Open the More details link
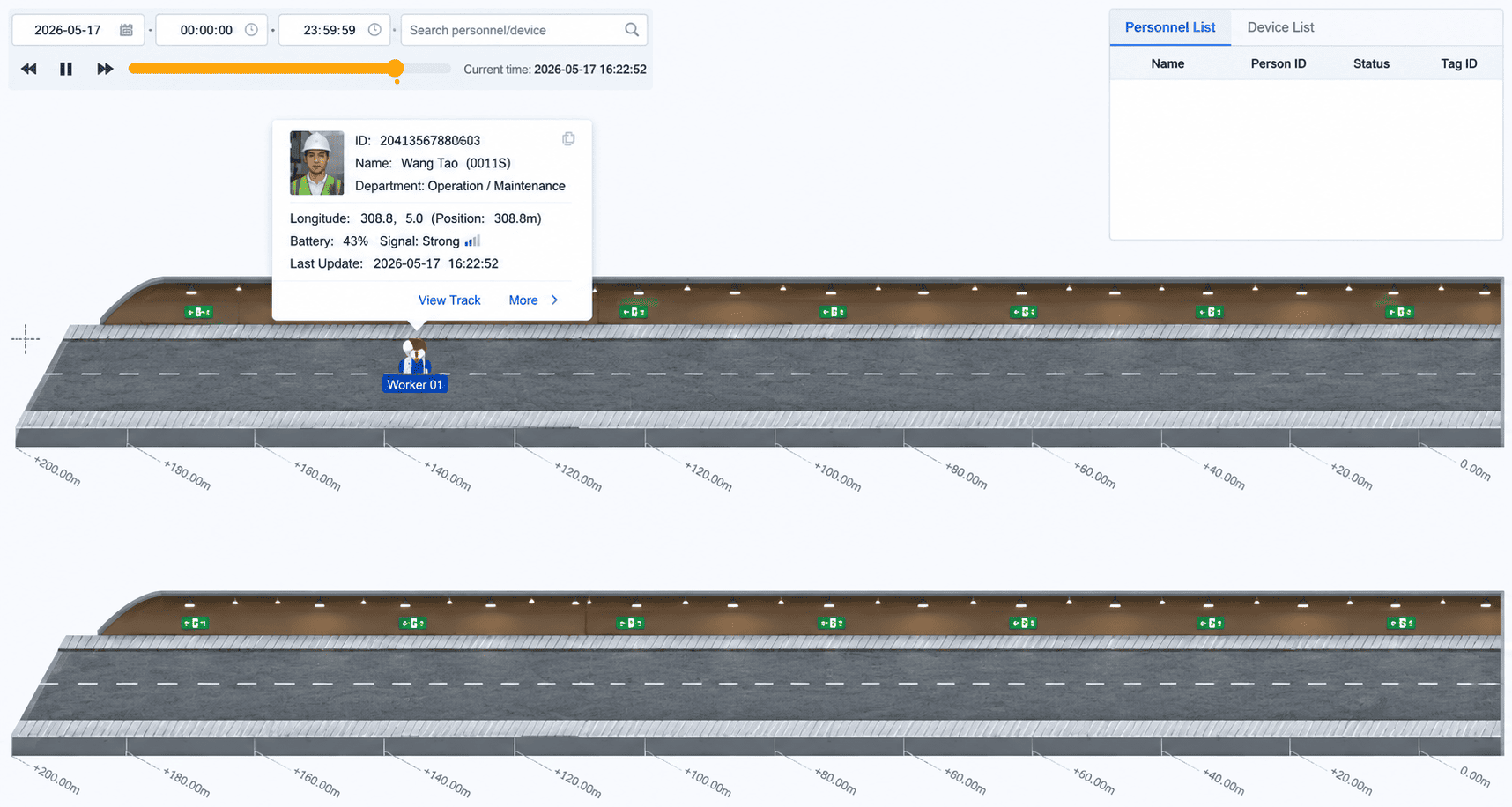The image size is (1512, 807). pyautogui.click(x=523, y=300)
